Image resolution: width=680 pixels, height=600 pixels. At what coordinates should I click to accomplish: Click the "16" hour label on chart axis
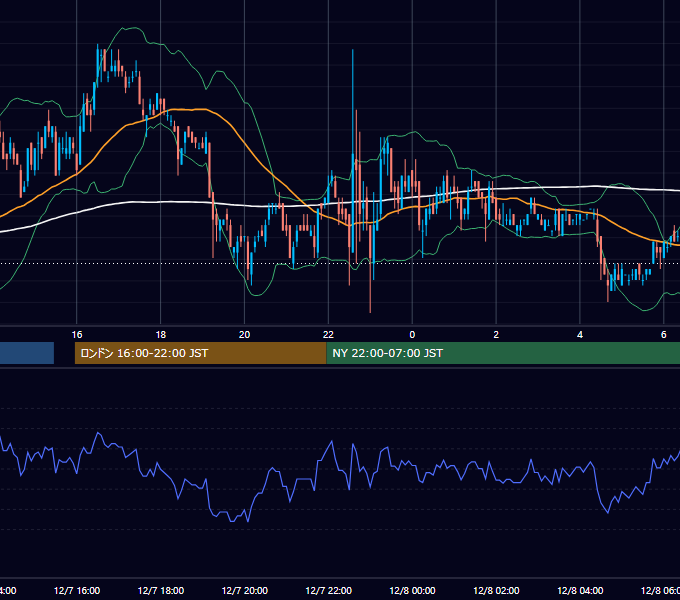[77, 335]
